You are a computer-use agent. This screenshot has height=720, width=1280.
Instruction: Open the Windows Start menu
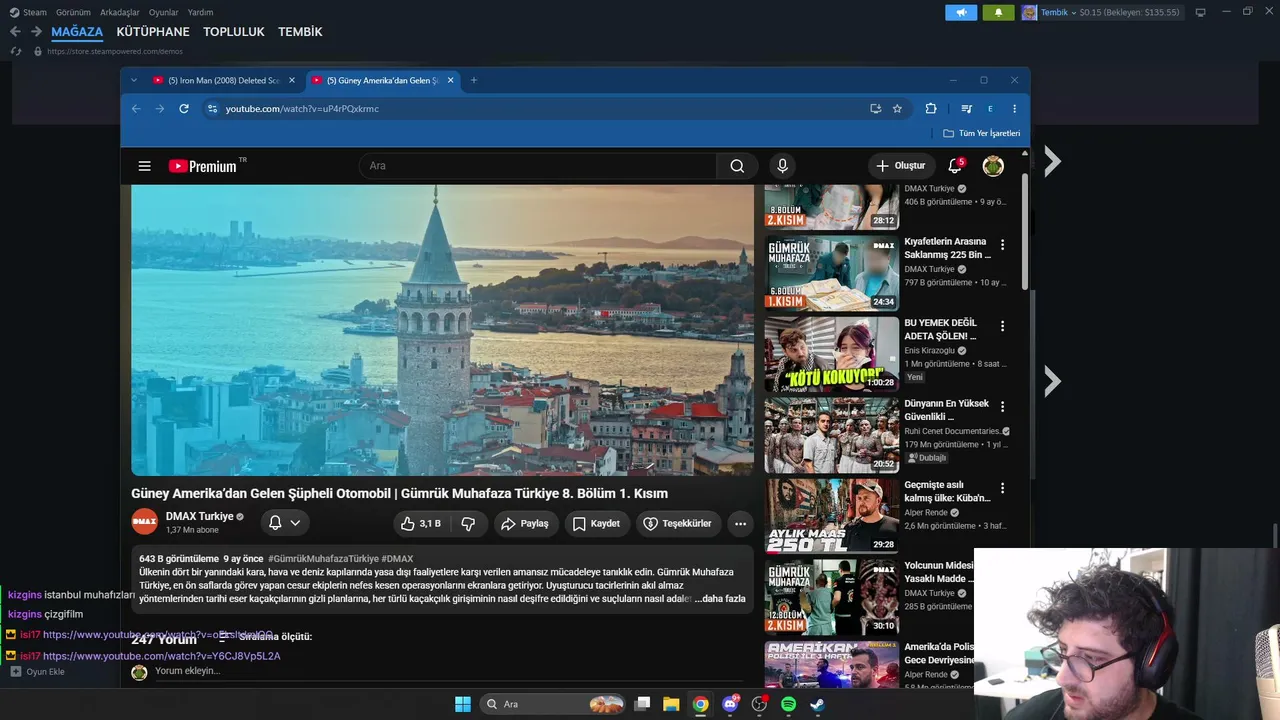coord(463,704)
